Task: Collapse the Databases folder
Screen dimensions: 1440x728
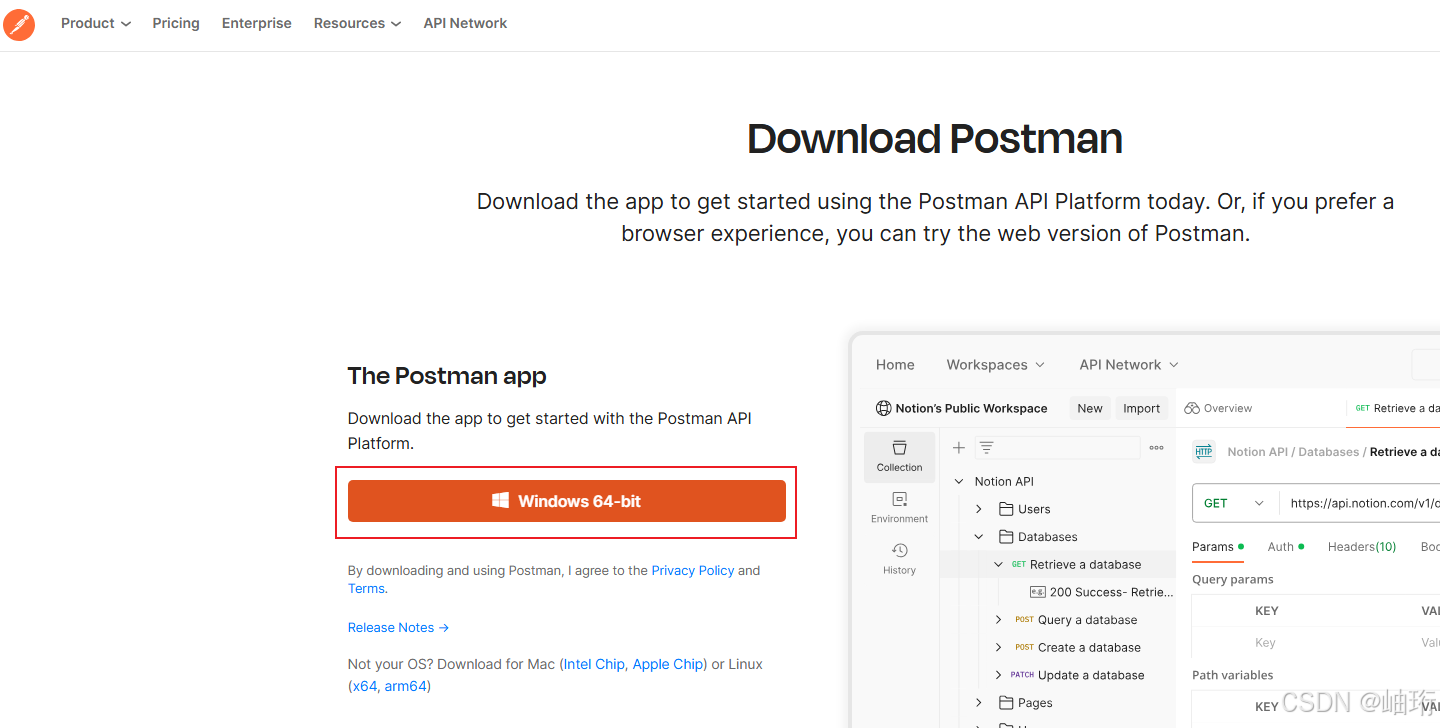Action: pyautogui.click(x=979, y=537)
